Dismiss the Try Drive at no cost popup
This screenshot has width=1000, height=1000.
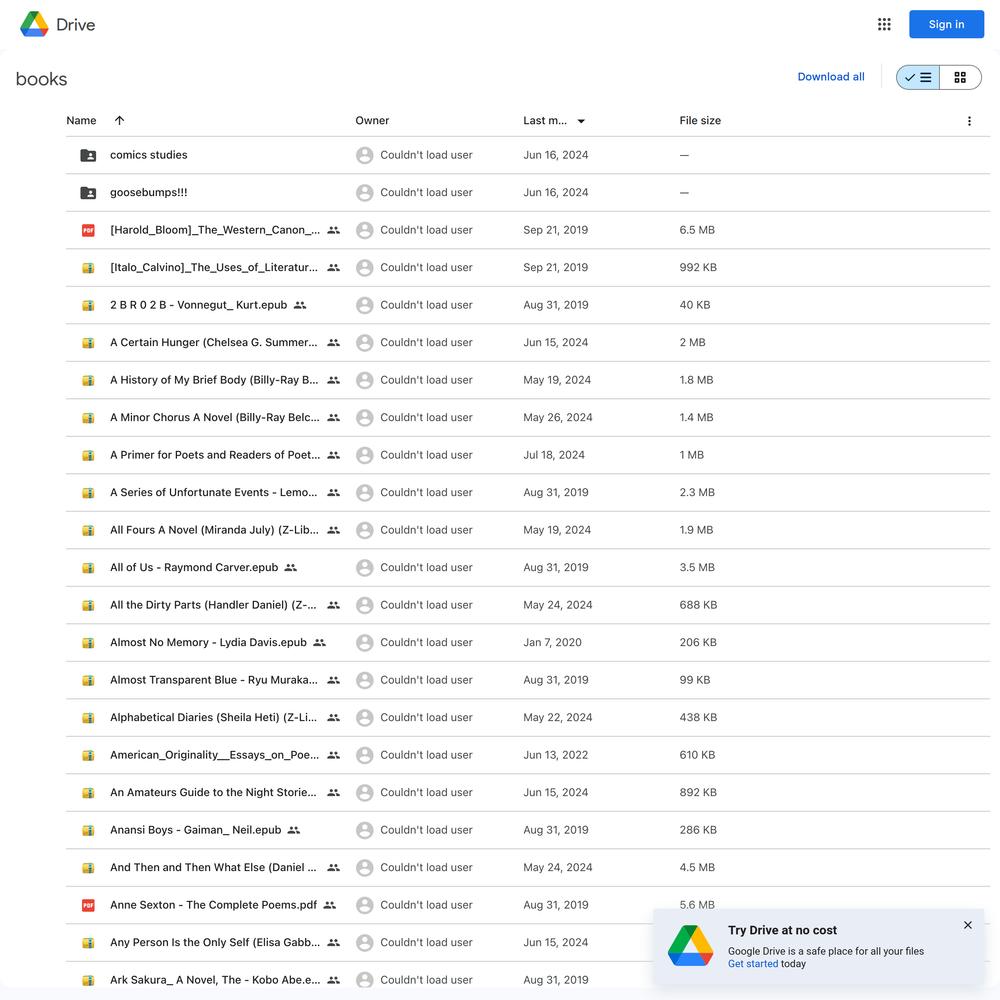(967, 925)
